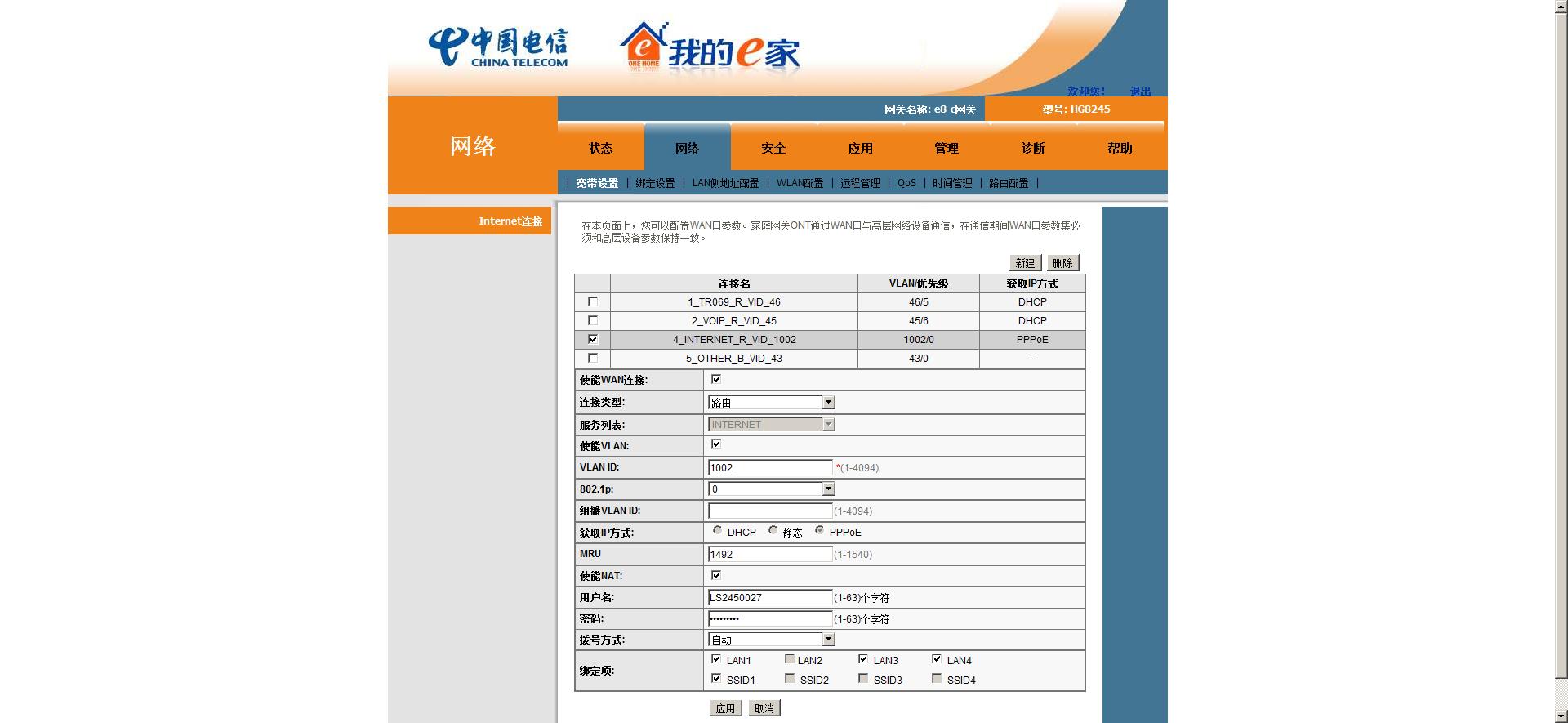Open the 帮助 tab
Screen dimensions: 1568x723
pyautogui.click(x=1120, y=148)
